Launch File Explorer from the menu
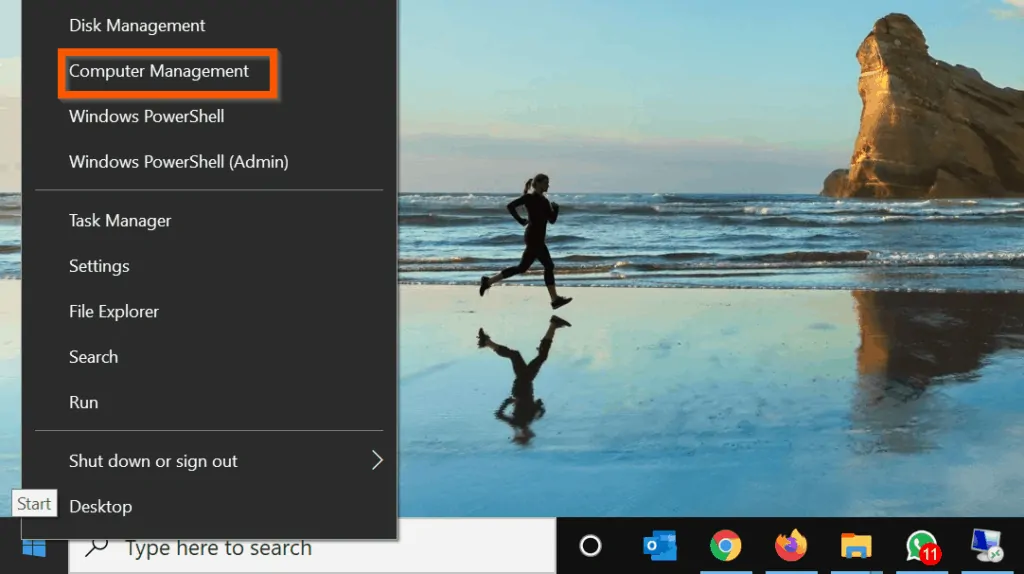The height and width of the screenshot is (574, 1024). pos(209,311)
